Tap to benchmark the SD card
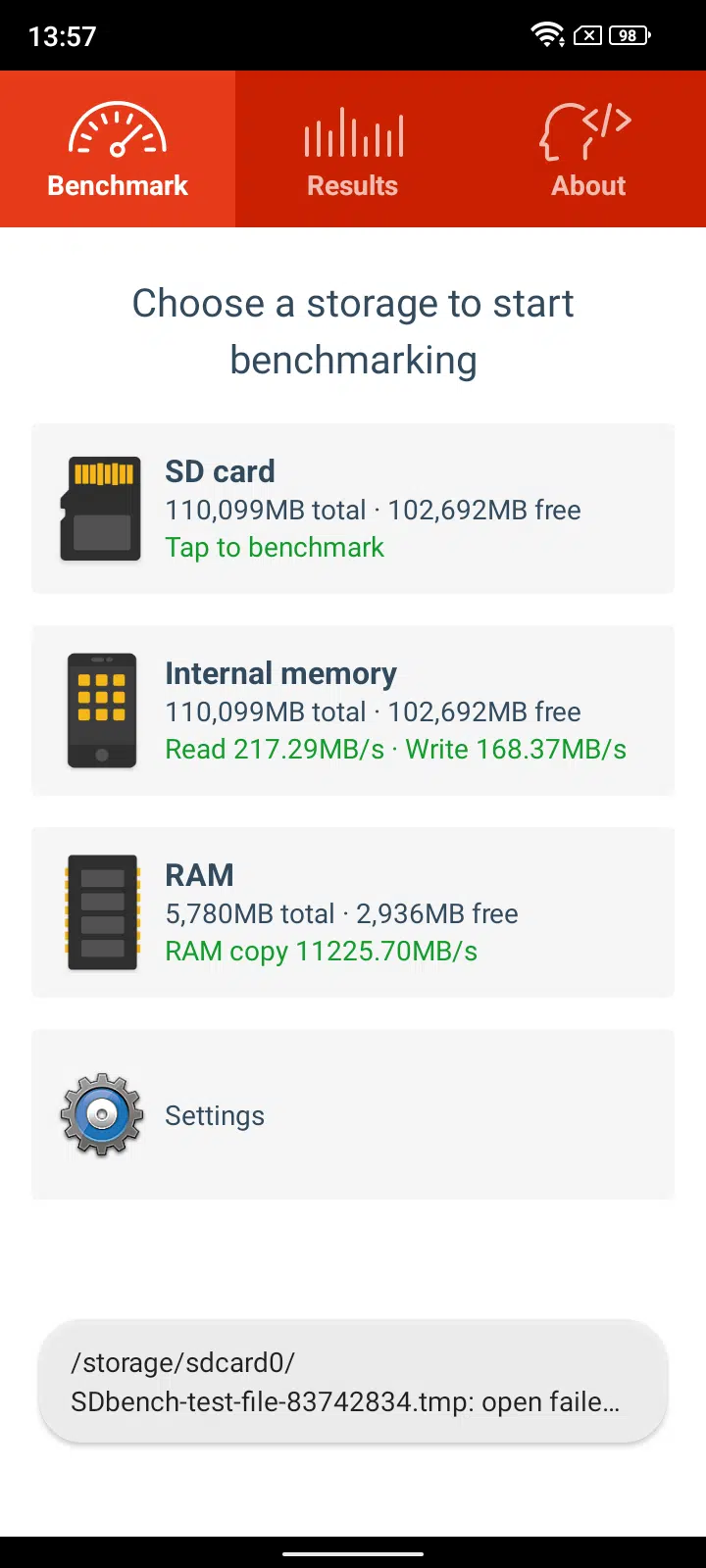706x1568 pixels. pyautogui.click(x=275, y=547)
